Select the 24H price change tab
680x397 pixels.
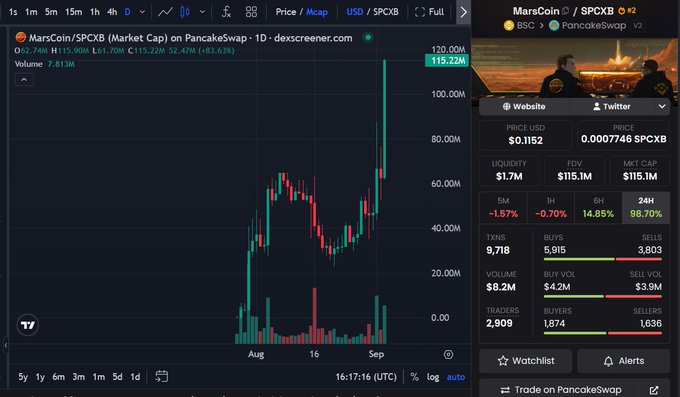tap(646, 208)
